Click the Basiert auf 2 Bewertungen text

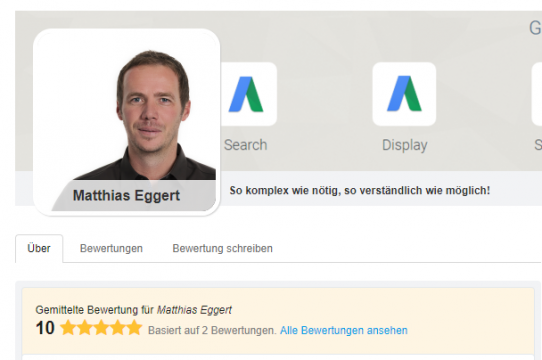(x=212, y=331)
